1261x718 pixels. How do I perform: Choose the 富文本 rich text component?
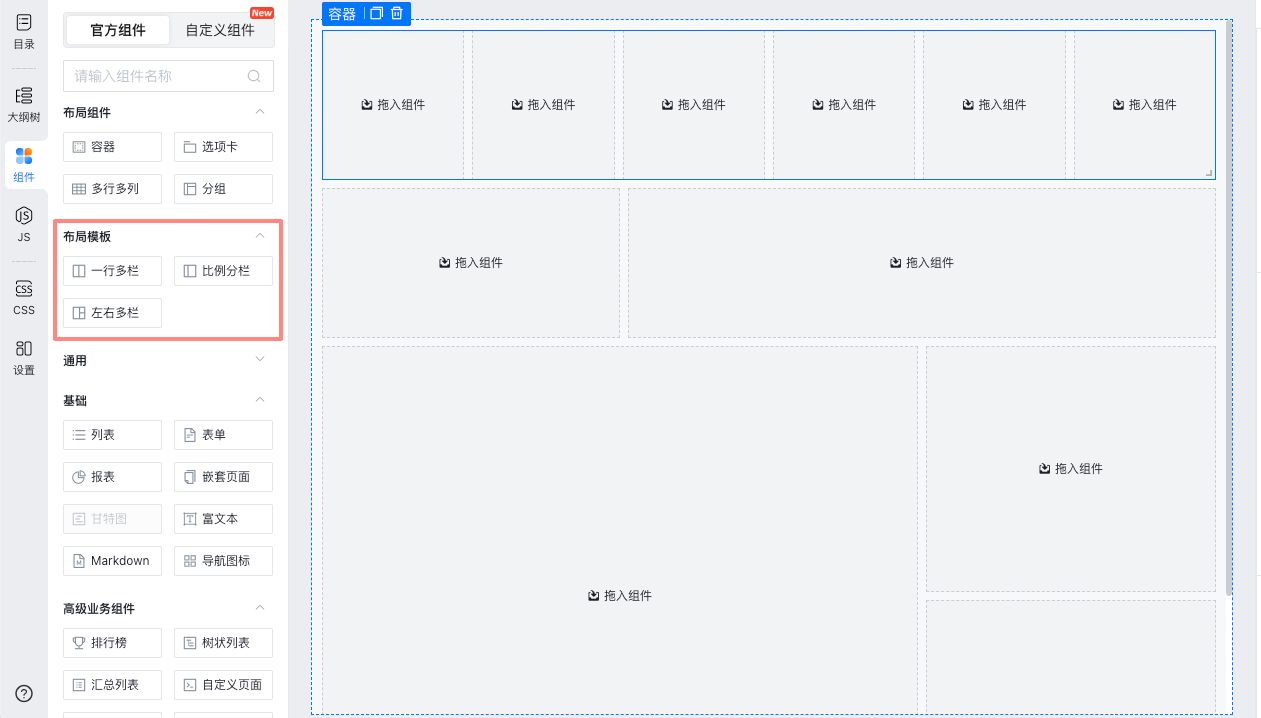pyautogui.click(x=223, y=519)
